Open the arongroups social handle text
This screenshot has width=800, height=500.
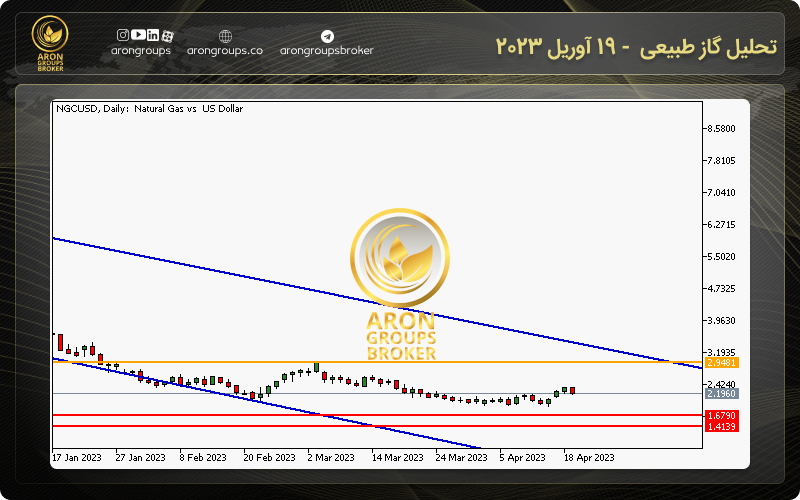point(141,51)
